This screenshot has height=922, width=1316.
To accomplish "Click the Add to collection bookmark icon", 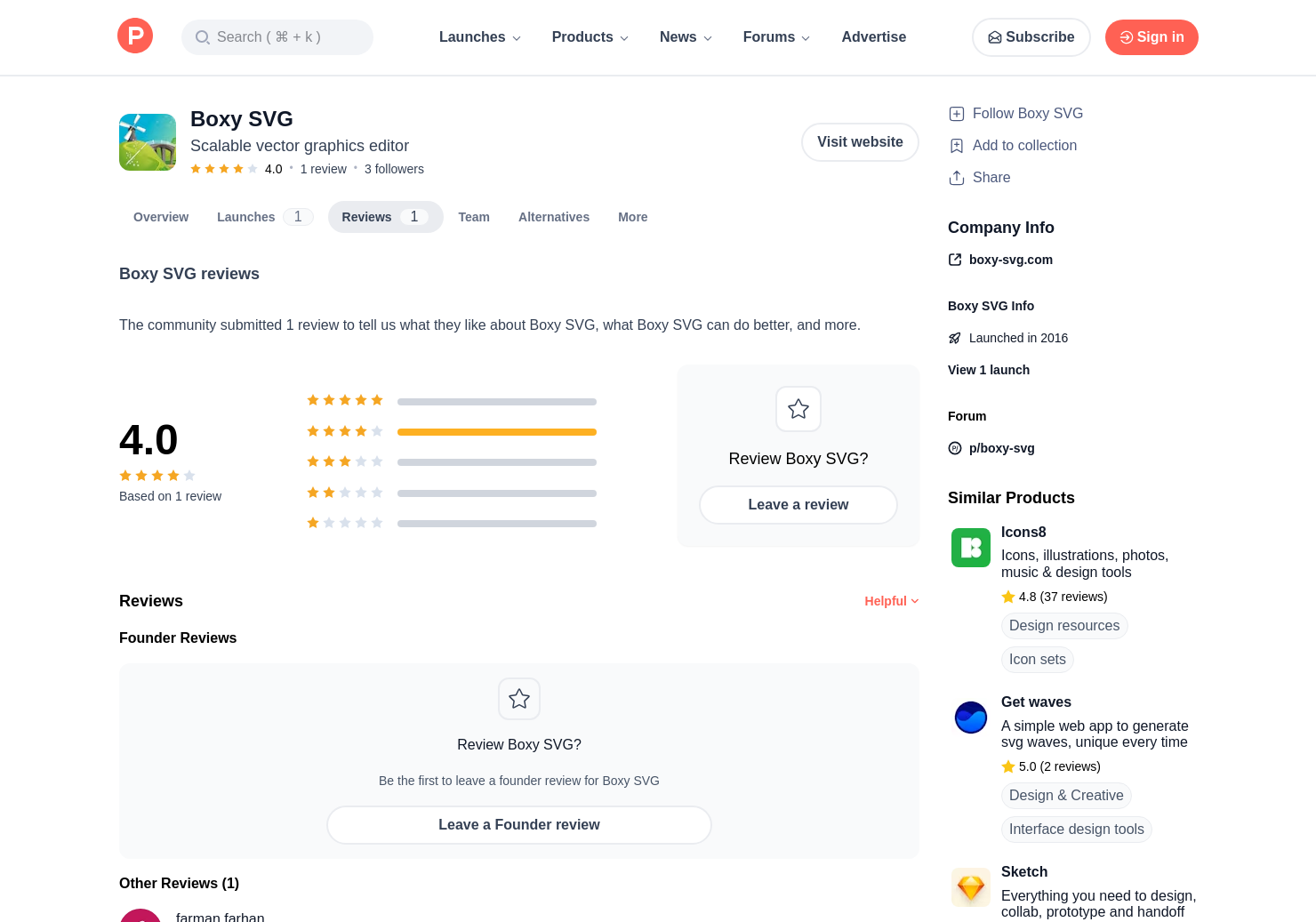I will click(x=957, y=146).
